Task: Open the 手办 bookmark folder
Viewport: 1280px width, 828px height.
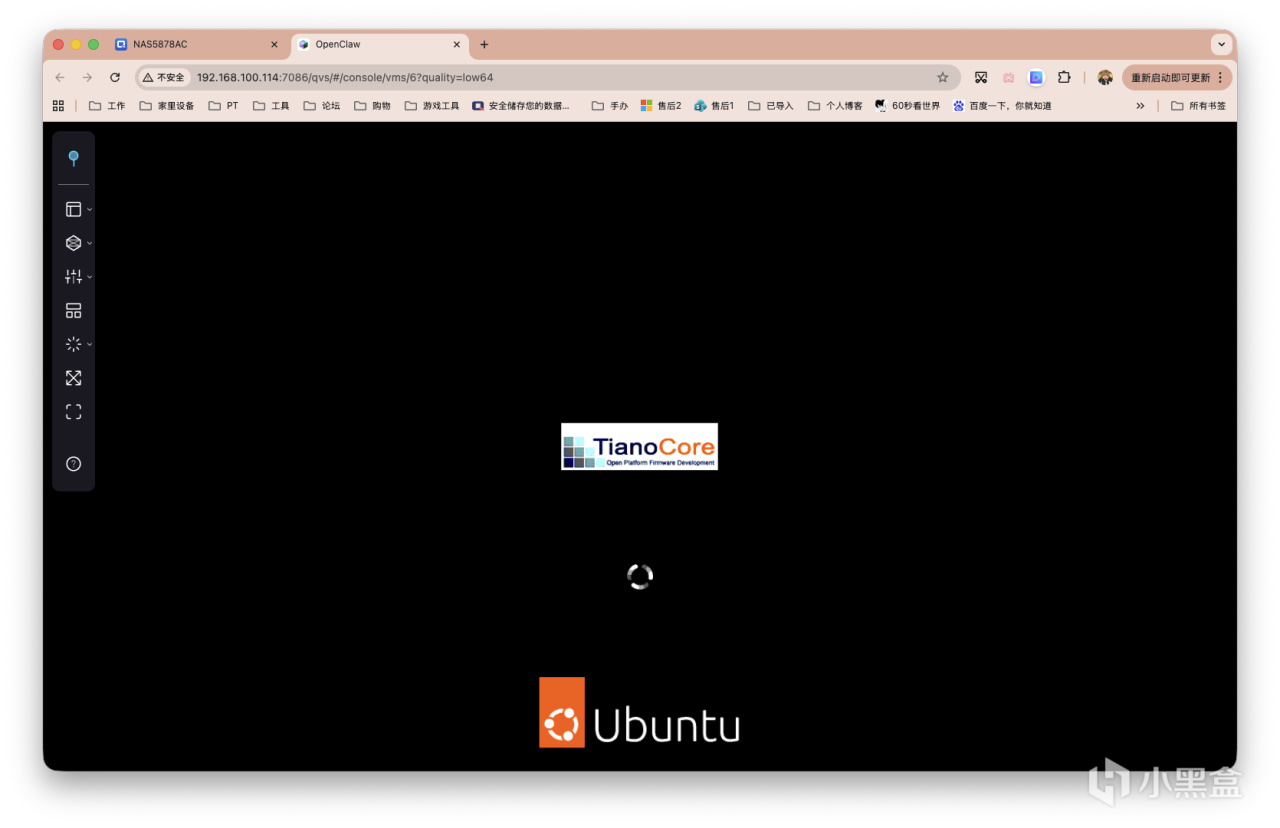Action: point(610,106)
